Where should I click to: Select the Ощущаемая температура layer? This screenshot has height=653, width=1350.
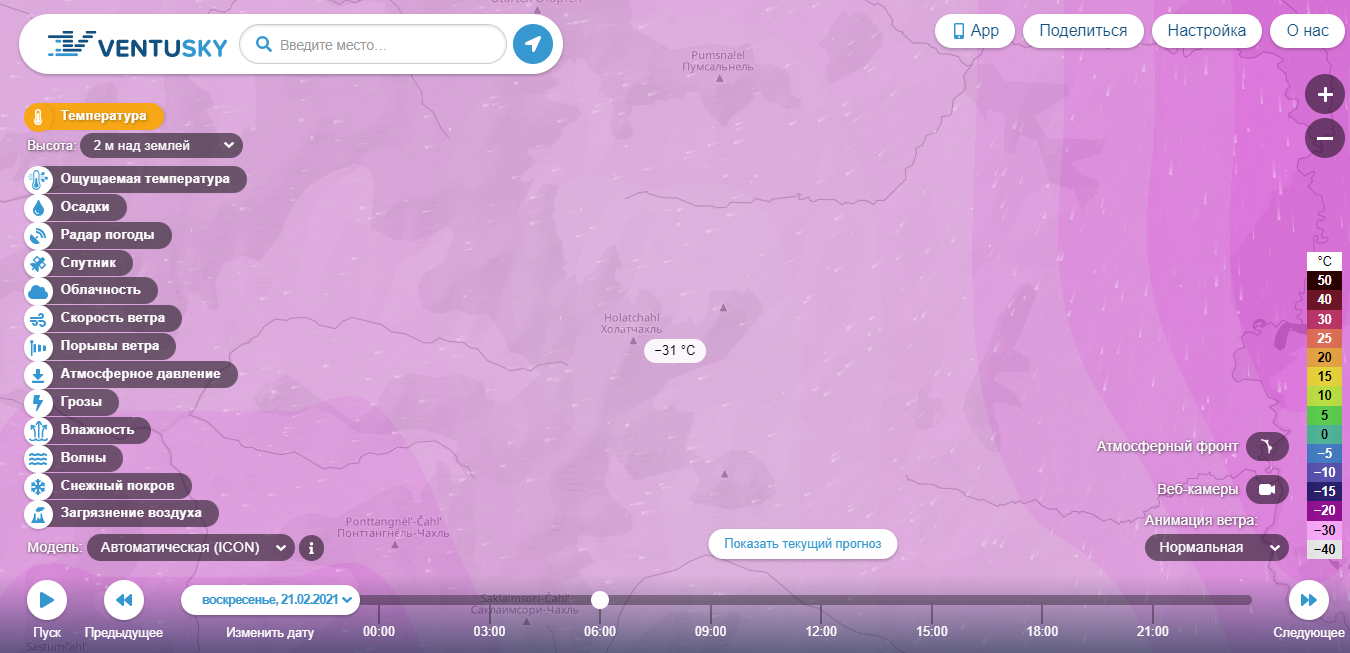tap(135, 180)
